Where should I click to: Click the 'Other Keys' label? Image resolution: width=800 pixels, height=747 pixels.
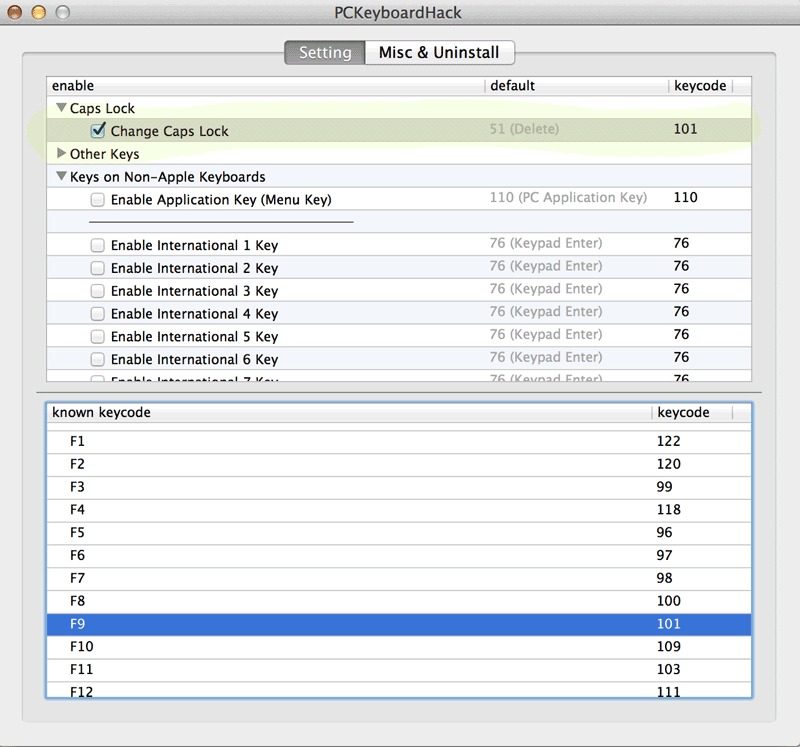pos(105,154)
